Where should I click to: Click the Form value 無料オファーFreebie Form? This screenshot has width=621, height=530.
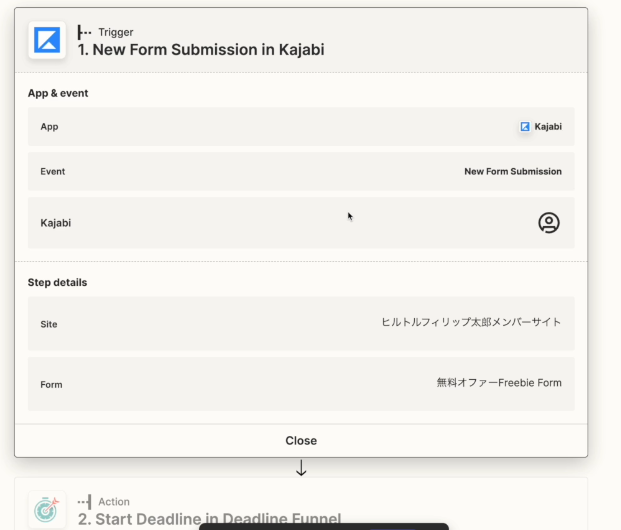499,383
